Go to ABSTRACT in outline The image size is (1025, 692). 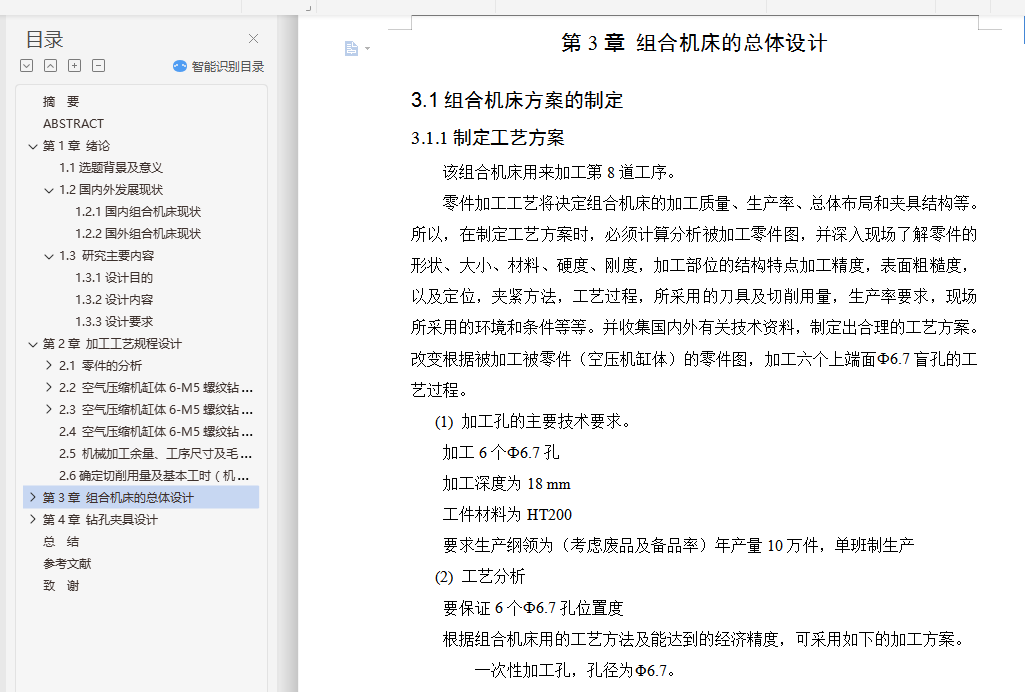[x=73, y=124]
